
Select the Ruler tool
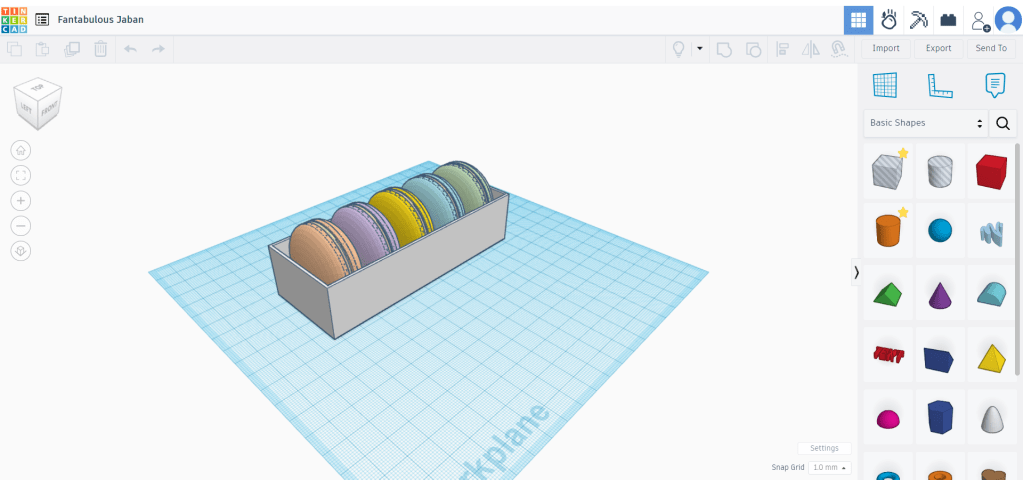pyautogui.click(x=939, y=86)
